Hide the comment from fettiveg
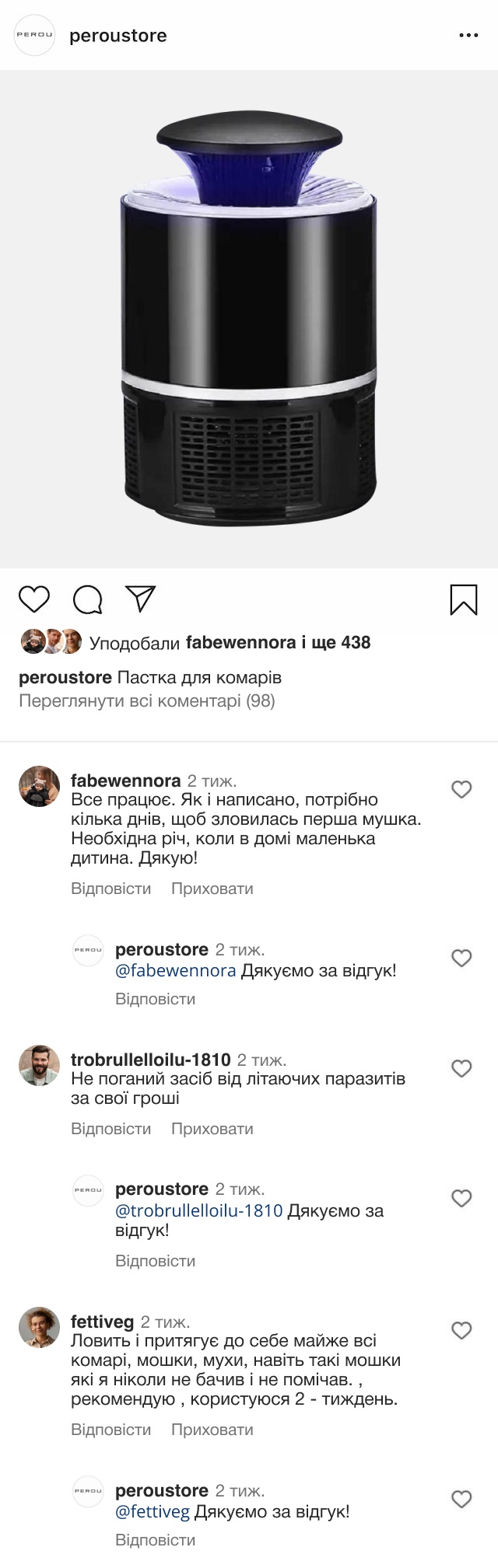The image size is (498, 1568). (x=212, y=1430)
